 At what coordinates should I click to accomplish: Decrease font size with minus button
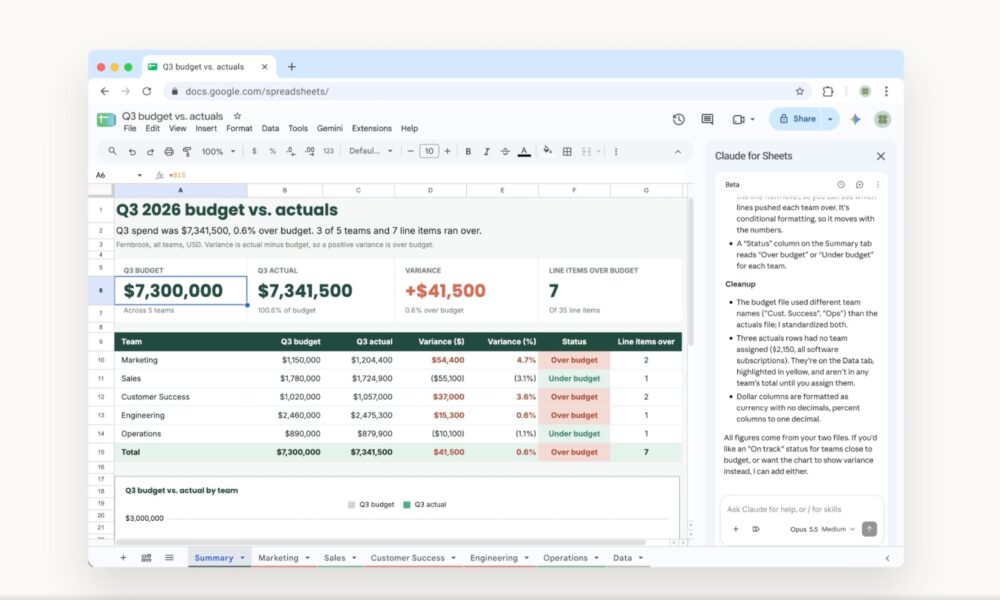tap(411, 152)
